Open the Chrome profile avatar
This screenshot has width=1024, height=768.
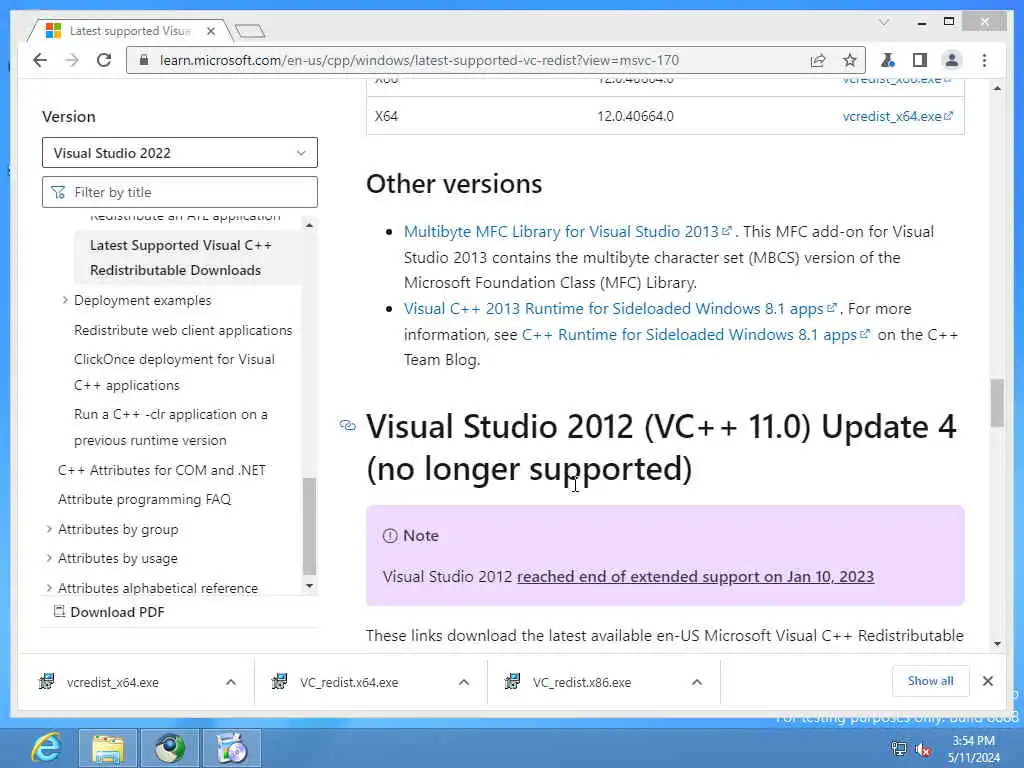coord(952,60)
